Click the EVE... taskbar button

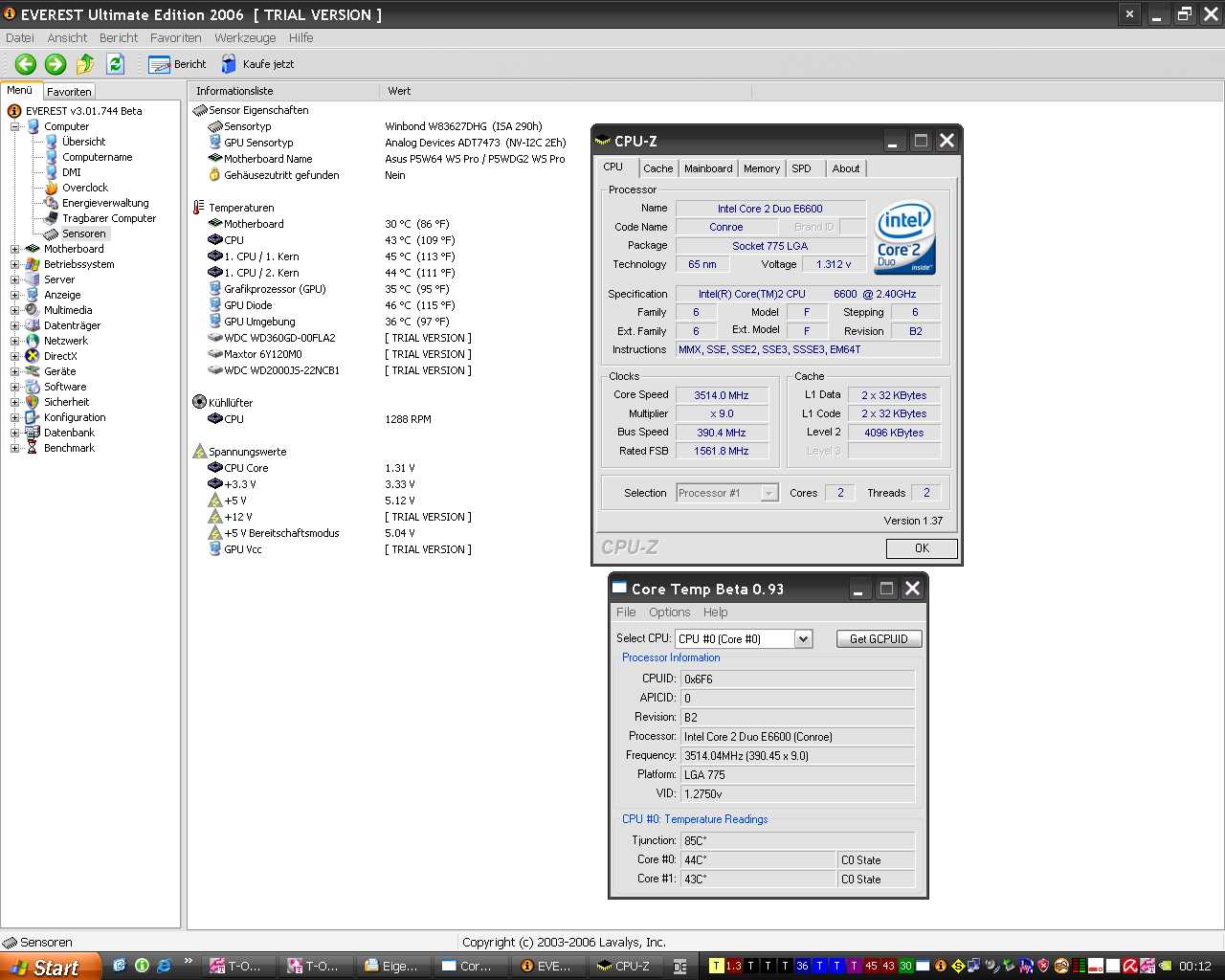pos(547,967)
